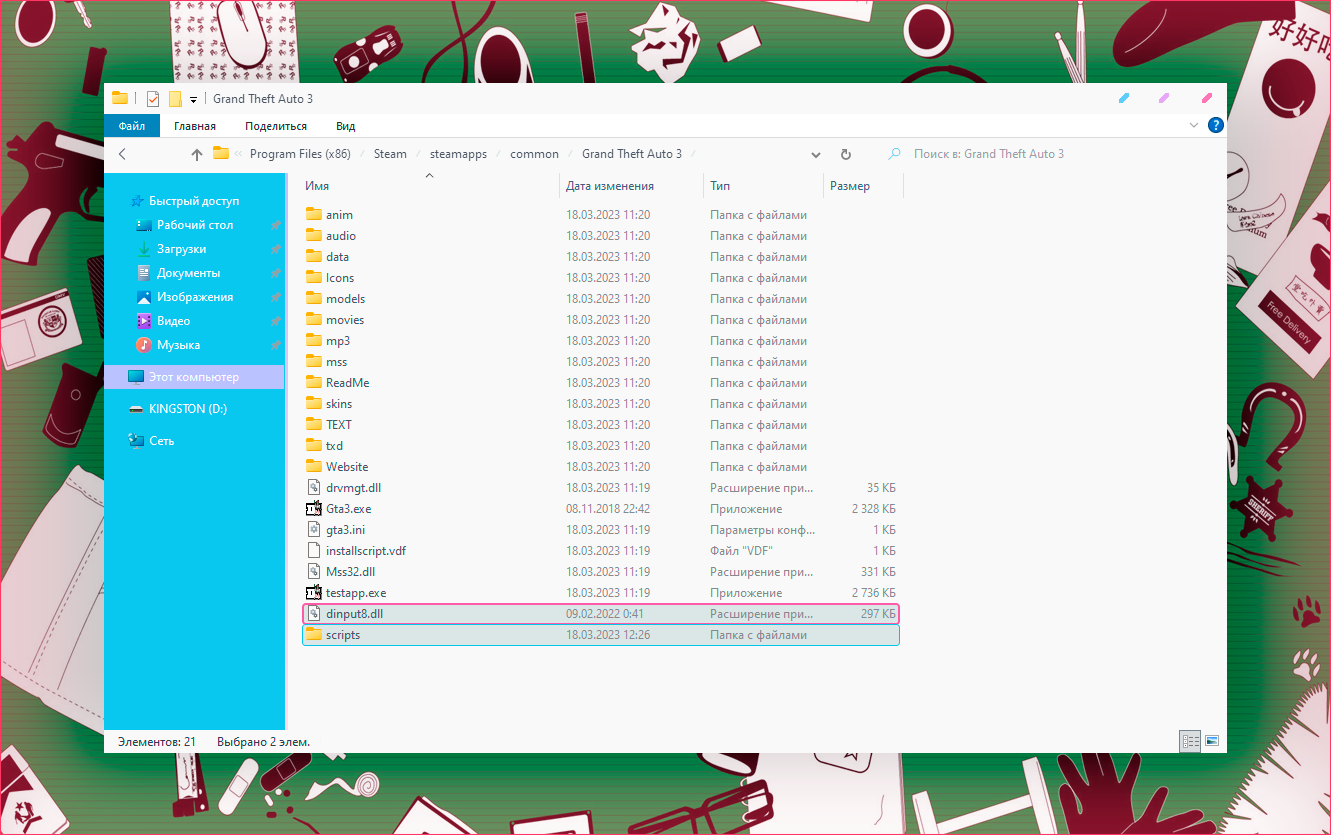
Task: Click the Документы icon in sidebar
Action: [144, 273]
